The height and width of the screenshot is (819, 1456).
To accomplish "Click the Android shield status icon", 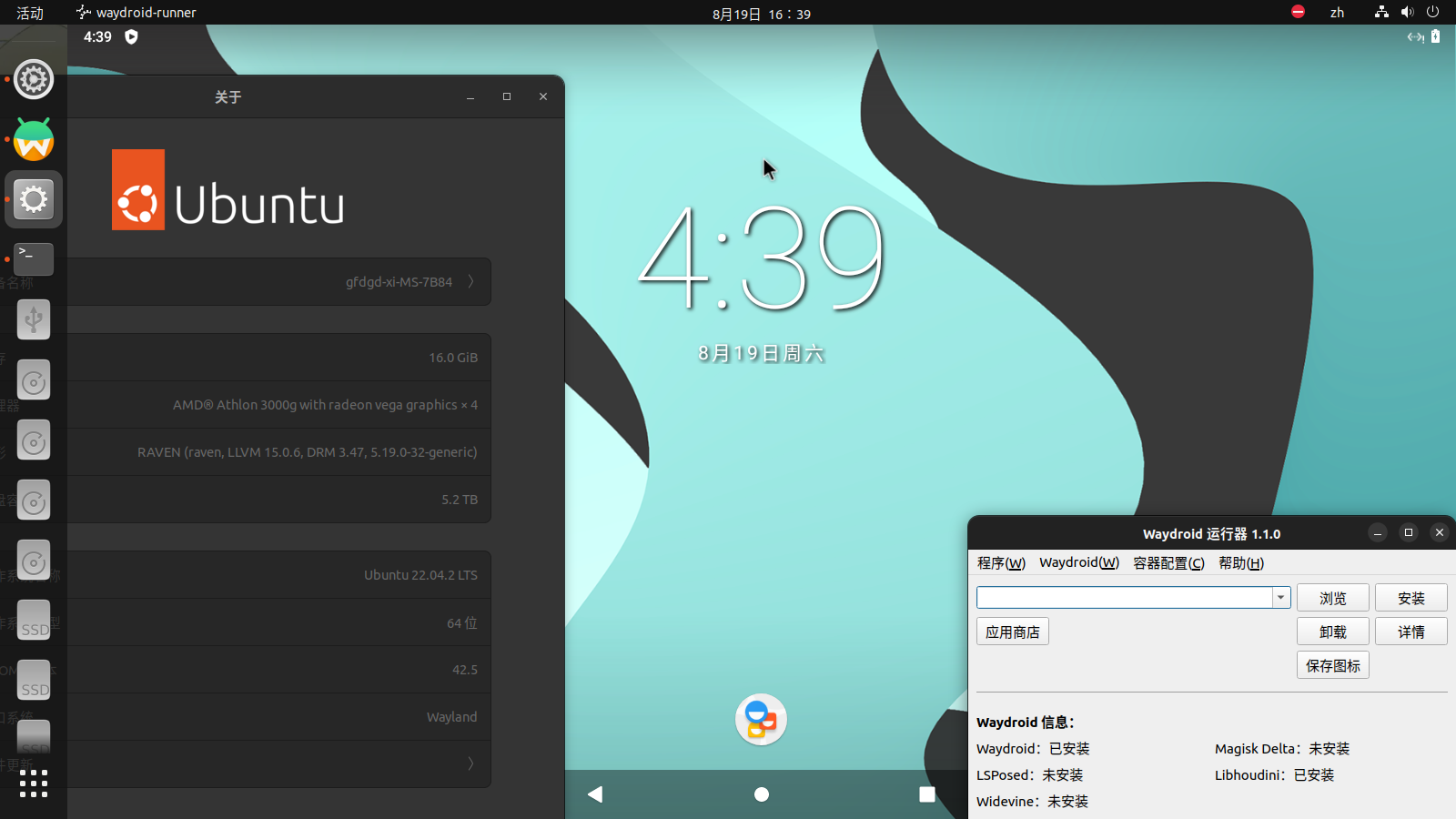I will point(131,36).
